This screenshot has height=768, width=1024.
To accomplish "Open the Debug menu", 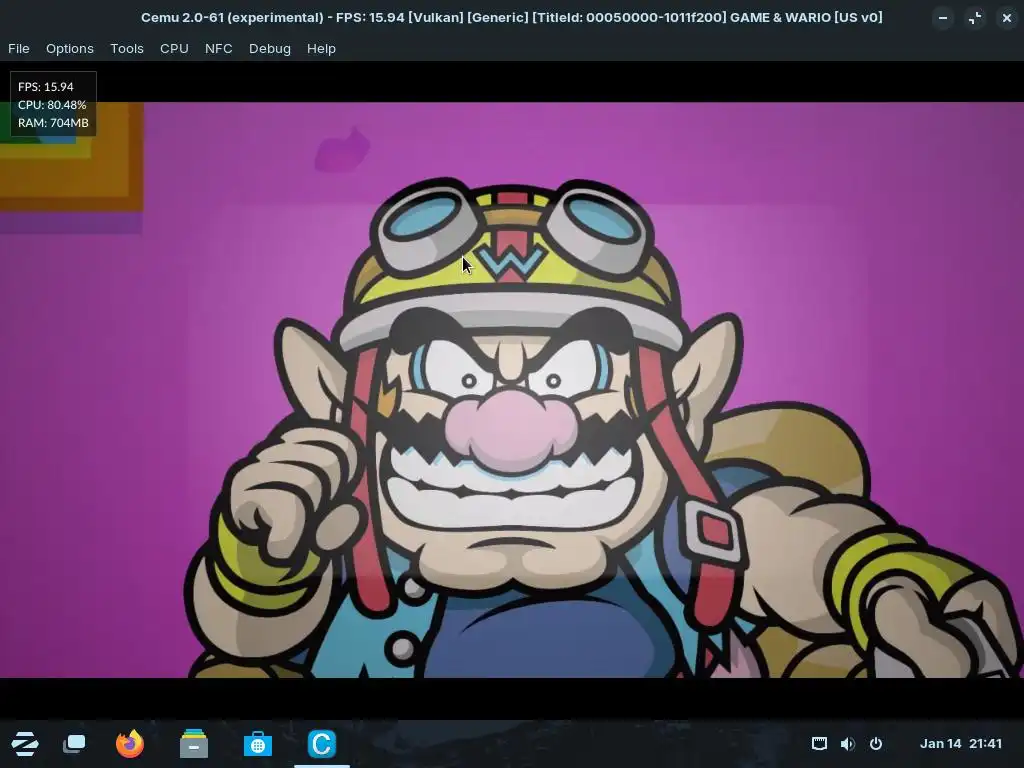I will click(x=270, y=48).
